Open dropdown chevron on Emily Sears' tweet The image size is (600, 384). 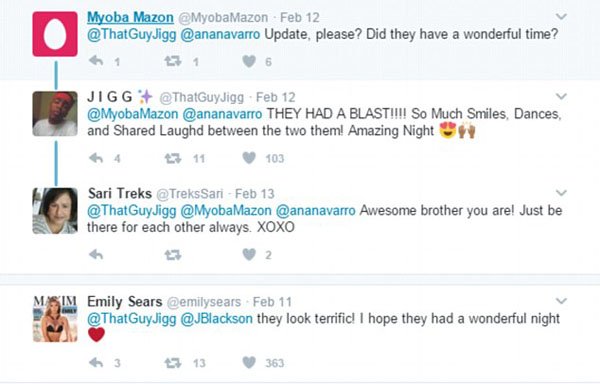pos(561,301)
